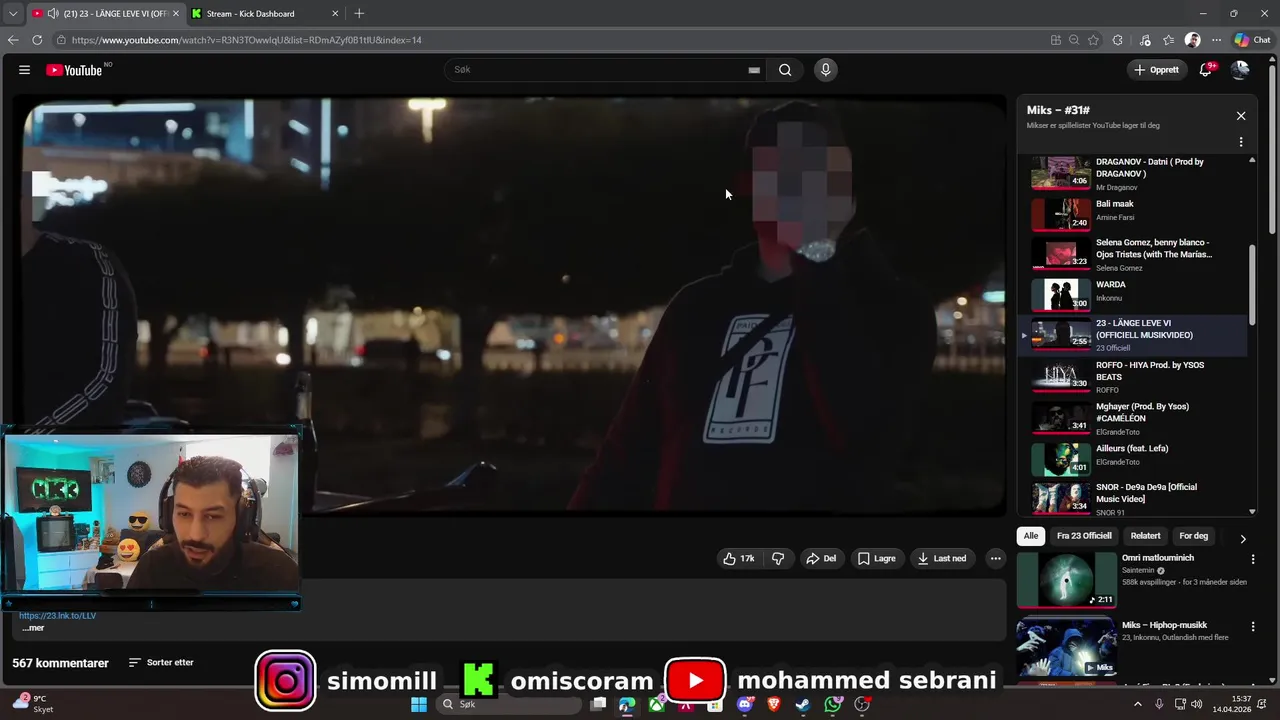Add this page to favorites star

[1093, 40]
